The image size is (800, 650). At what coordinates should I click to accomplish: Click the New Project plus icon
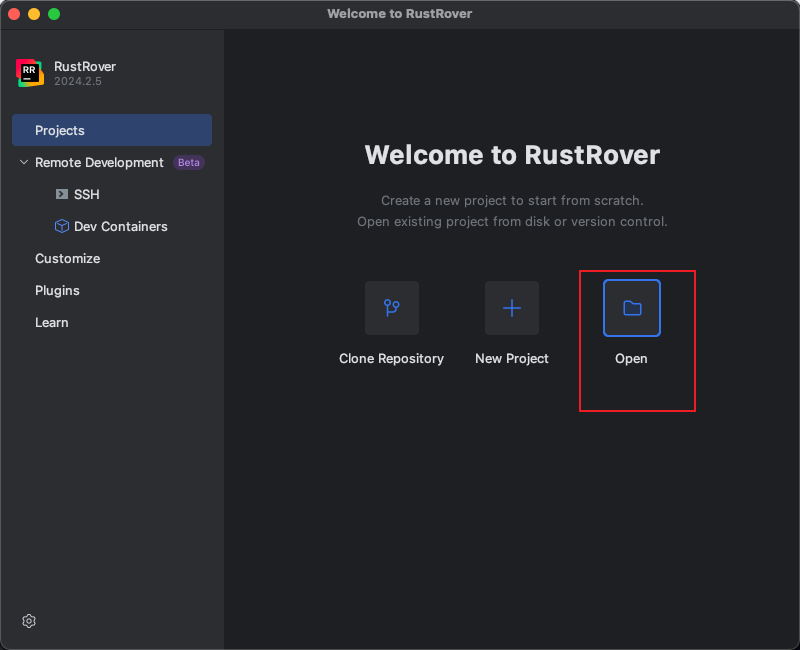click(512, 308)
